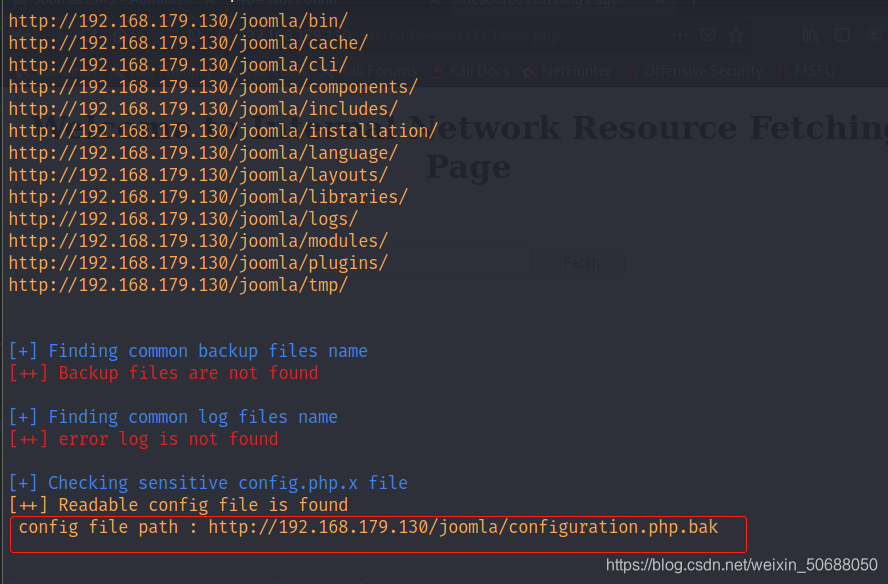The width and height of the screenshot is (888, 584).
Task: Click the red line 'Backup files are not found'
Action: pyautogui.click(x=163, y=374)
